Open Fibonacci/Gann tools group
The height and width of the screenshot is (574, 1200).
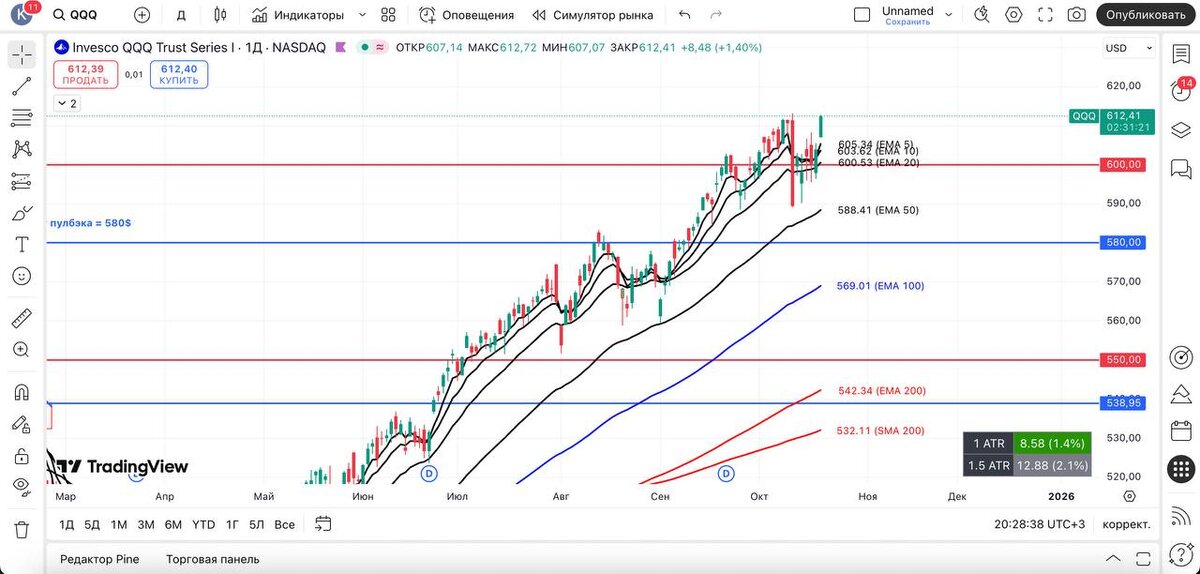point(22,118)
